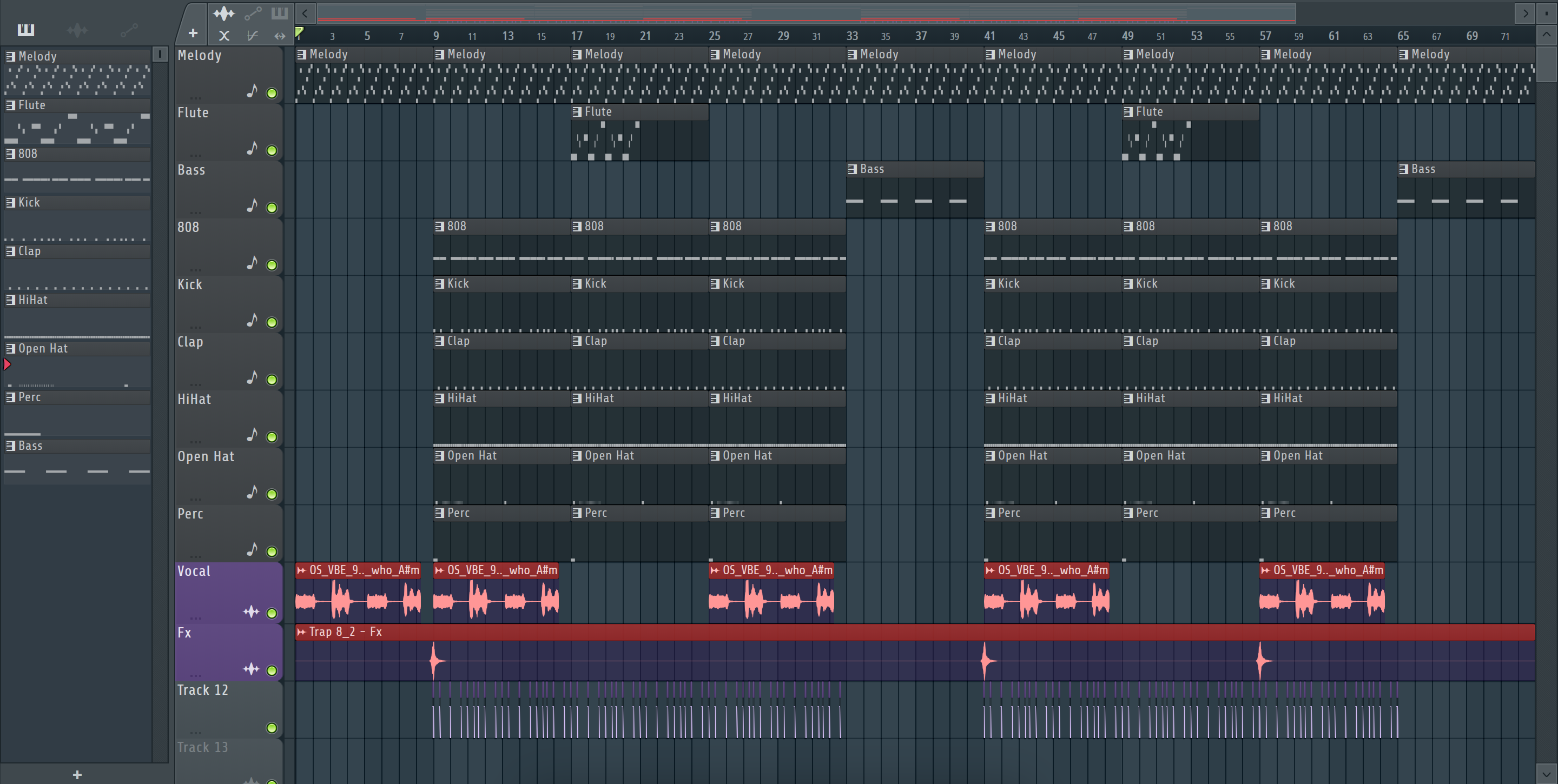Click the red arrow marker beside Open Hat pattern

coord(7,364)
